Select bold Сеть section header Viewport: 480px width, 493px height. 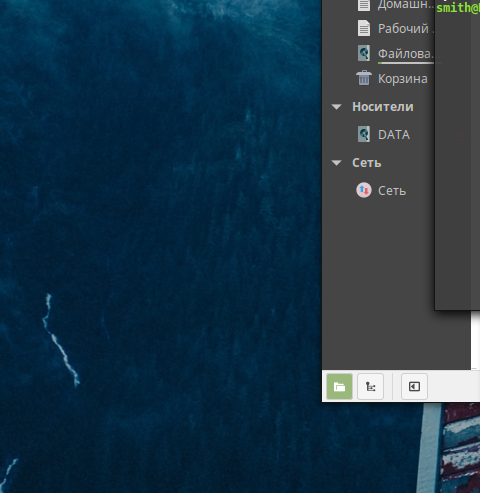(x=367, y=163)
